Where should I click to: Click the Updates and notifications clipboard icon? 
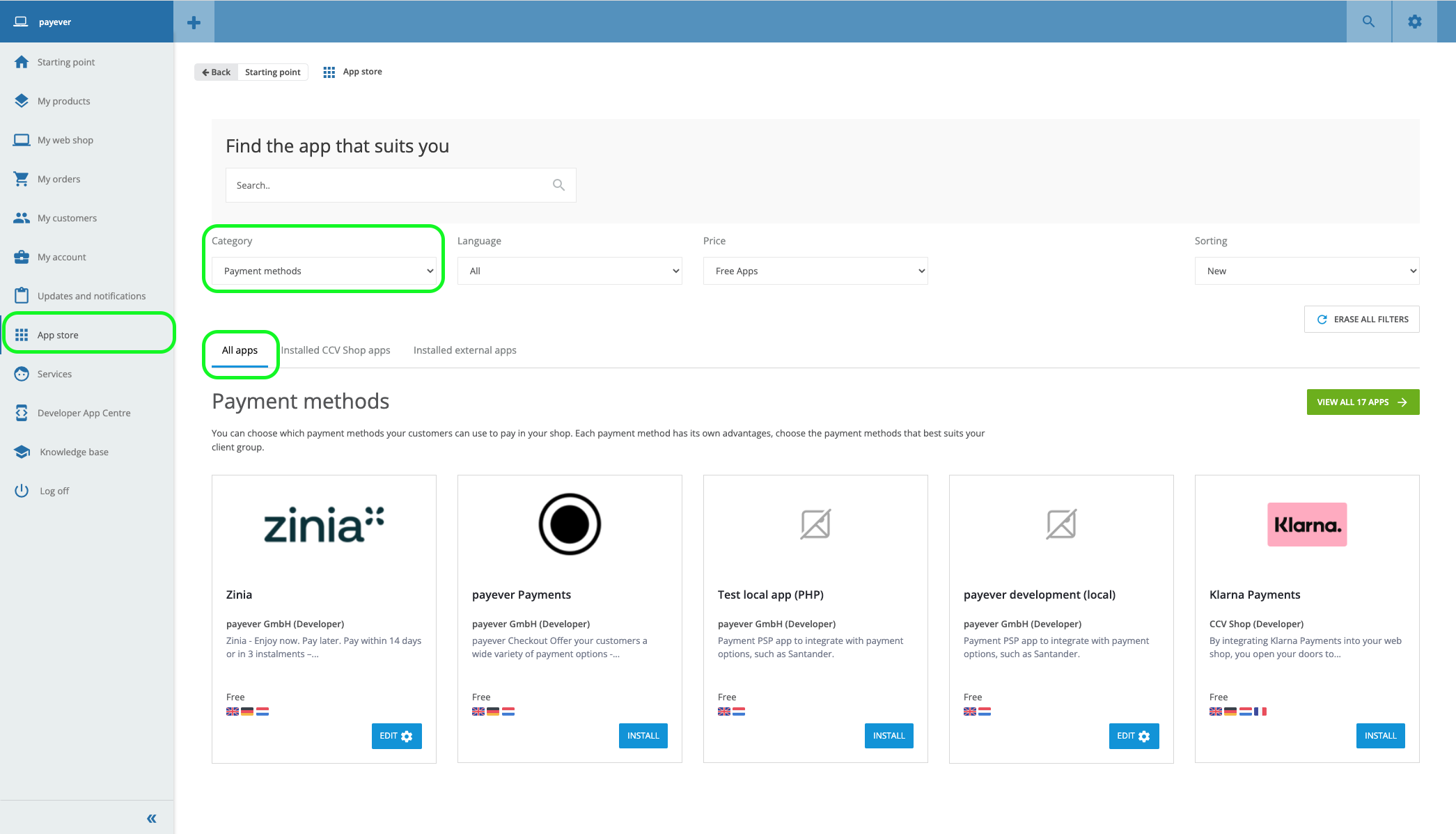coord(22,296)
